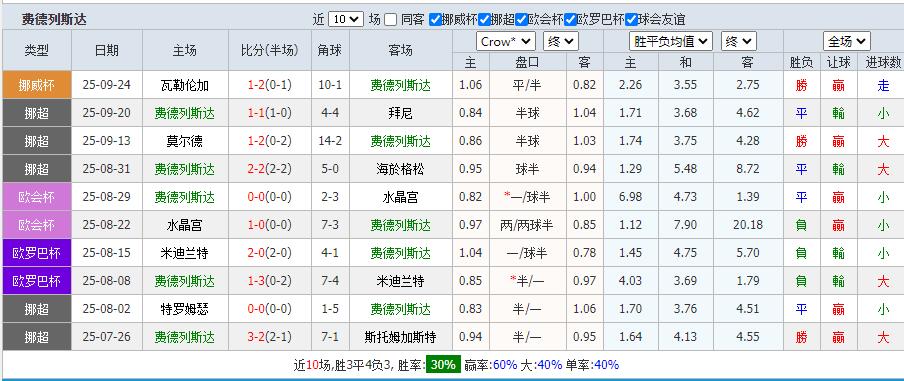Screen dimensions: 904x381
Task: Open team link 瓦勒伦加
Action: 184,86
